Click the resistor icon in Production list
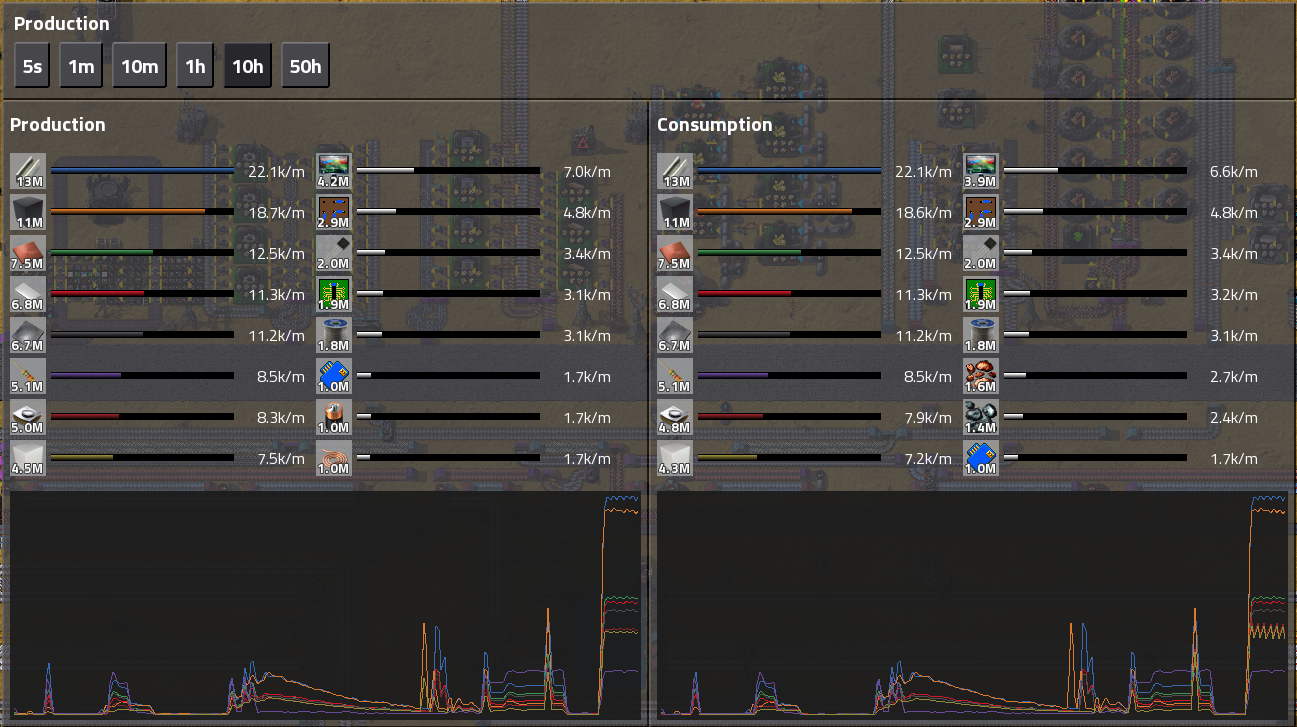 pyautogui.click(x=28, y=376)
